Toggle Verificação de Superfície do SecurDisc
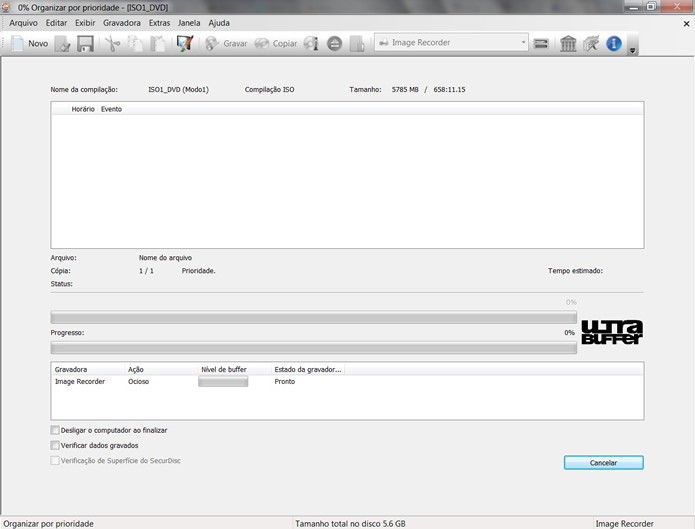The width and height of the screenshot is (695, 529). (x=55, y=461)
